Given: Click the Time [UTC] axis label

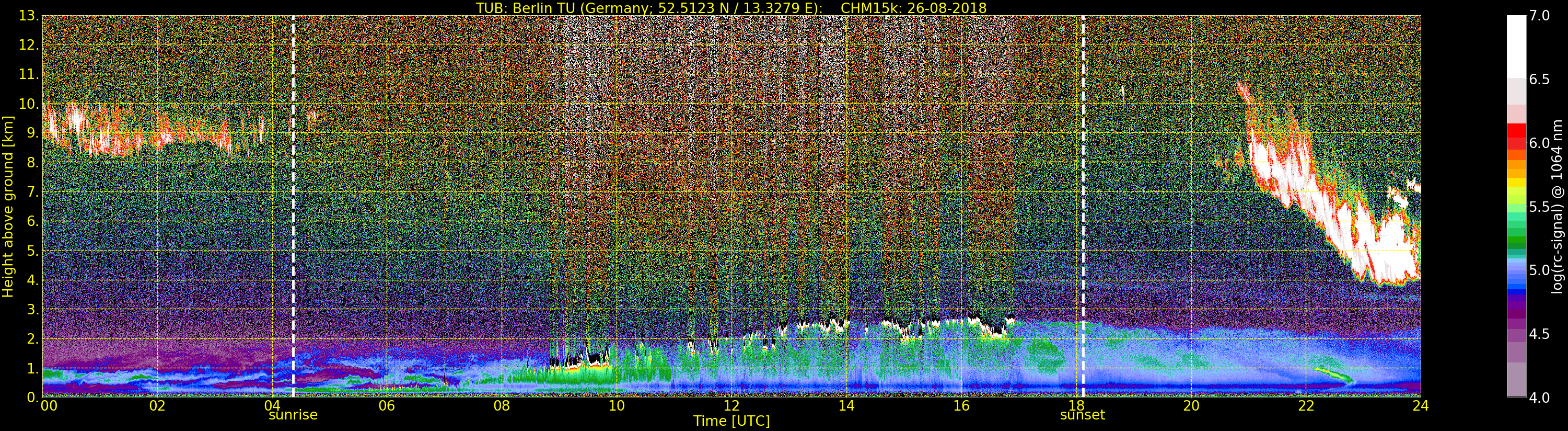Looking at the screenshot, I should click(731, 421).
